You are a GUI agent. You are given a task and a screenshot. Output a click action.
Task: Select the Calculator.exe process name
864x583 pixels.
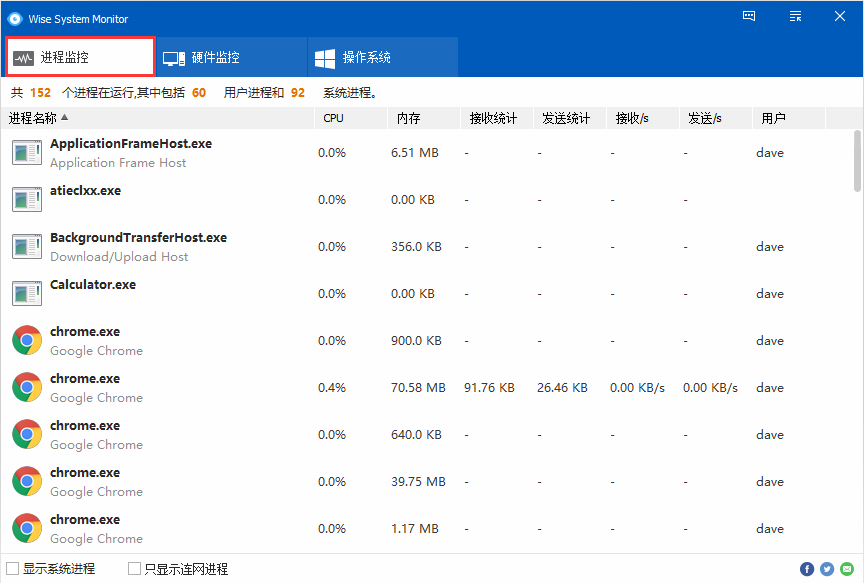pos(93,284)
